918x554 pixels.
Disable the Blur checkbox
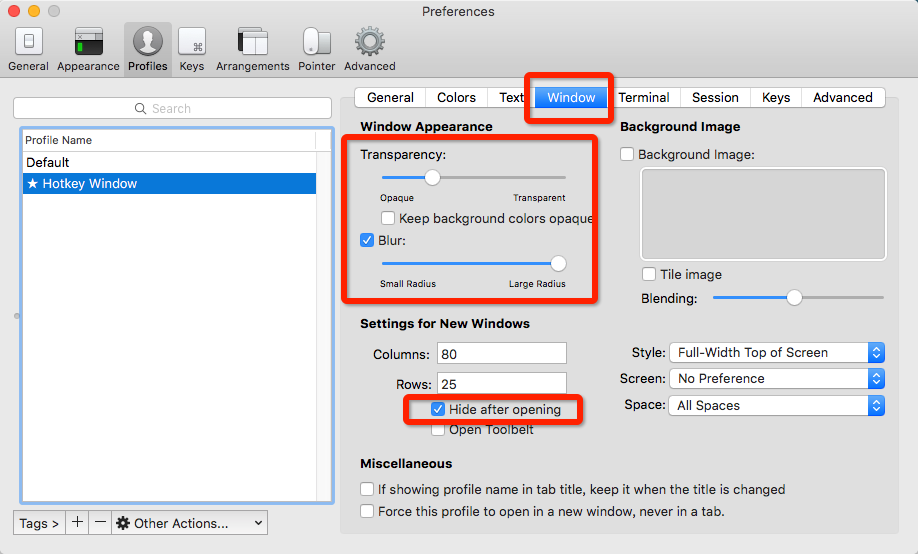tap(368, 240)
